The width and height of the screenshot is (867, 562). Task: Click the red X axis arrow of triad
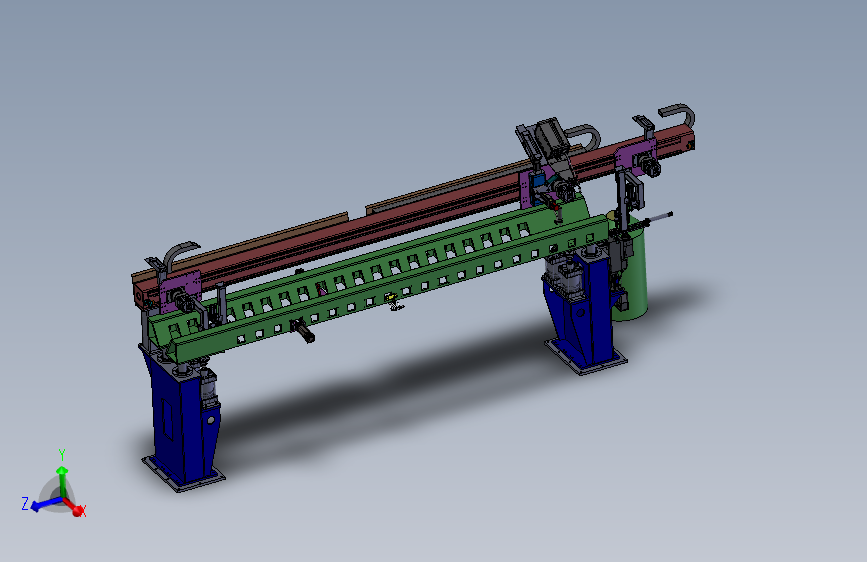pyautogui.click(x=74, y=506)
